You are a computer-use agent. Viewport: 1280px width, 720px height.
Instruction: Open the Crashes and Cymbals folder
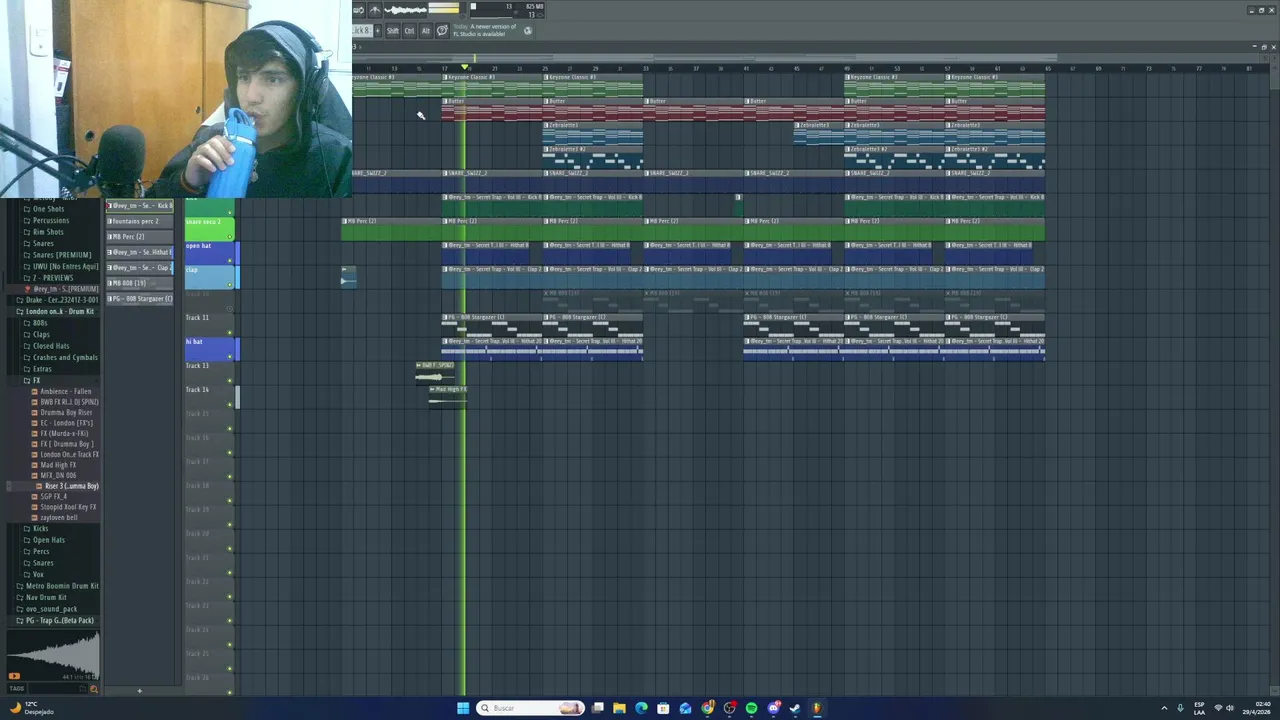click(62, 357)
